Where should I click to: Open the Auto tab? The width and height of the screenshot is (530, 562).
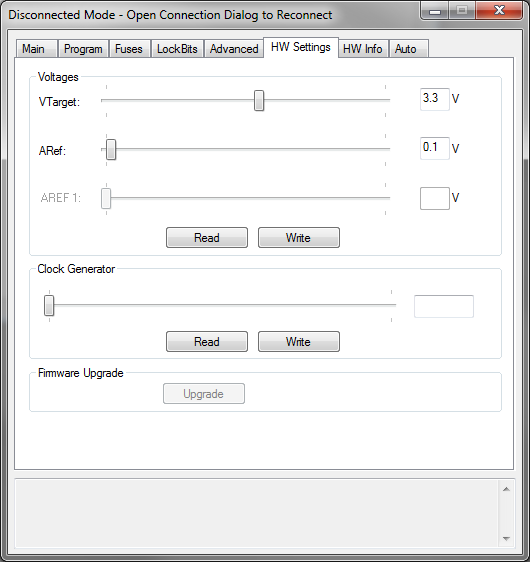coord(409,49)
